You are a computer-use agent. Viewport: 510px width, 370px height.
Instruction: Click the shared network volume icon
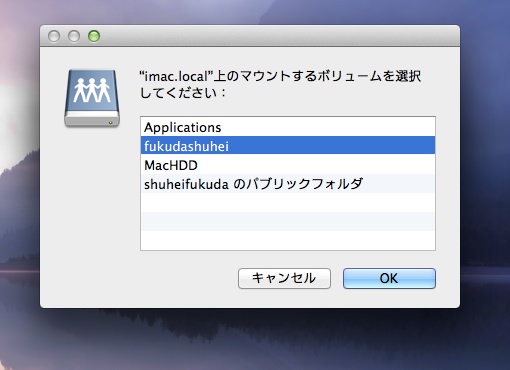(x=92, y=98)
